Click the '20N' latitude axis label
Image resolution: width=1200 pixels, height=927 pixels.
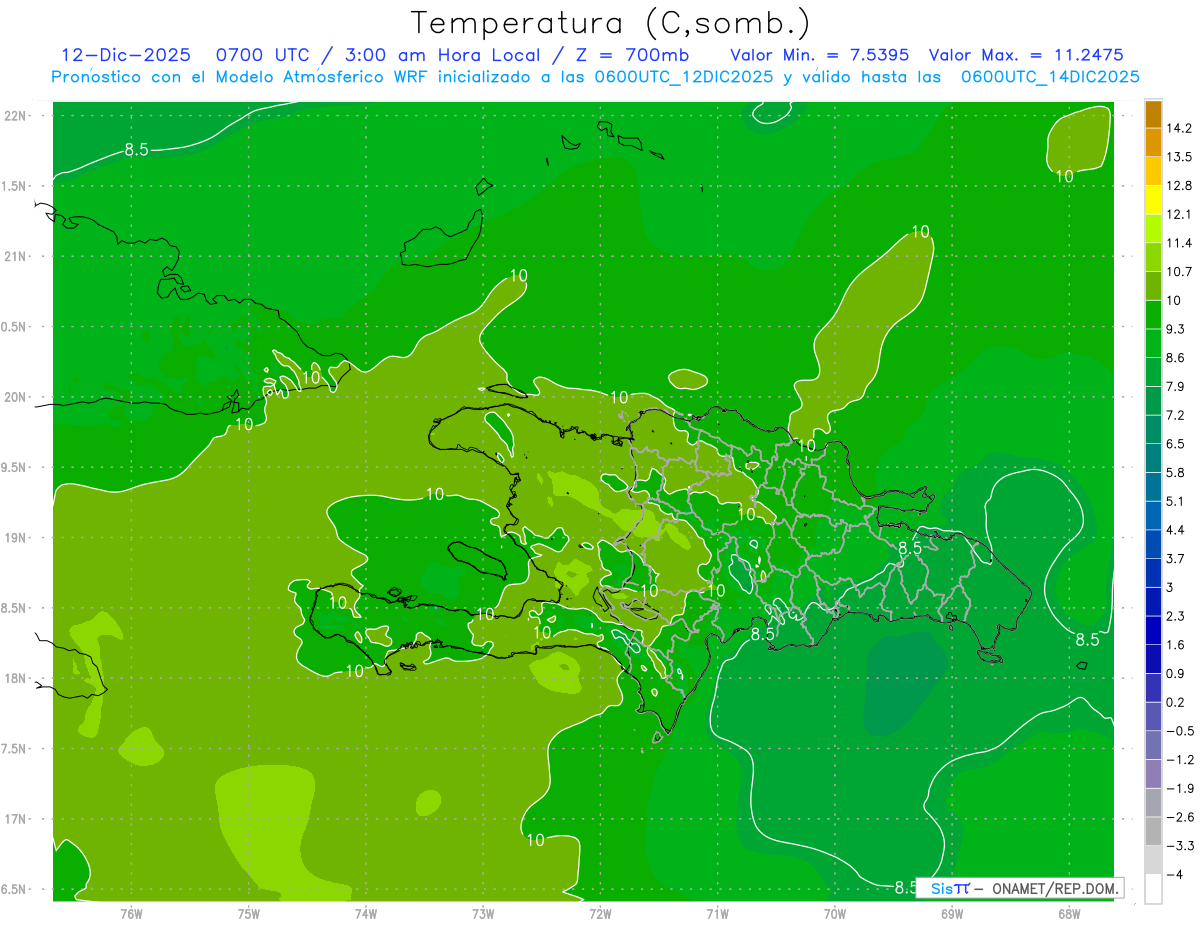[x=15, y=397]
